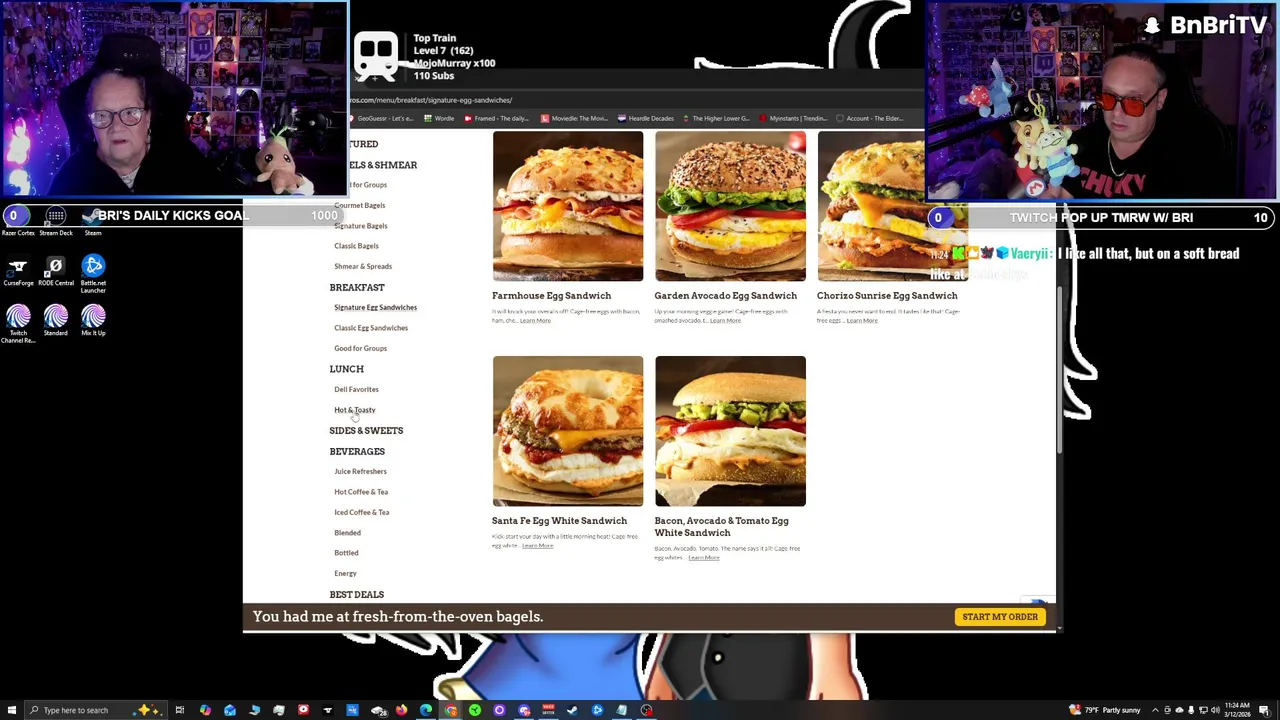Click Learn More under Bacon, Avocado & Tomato

(704, 558)
